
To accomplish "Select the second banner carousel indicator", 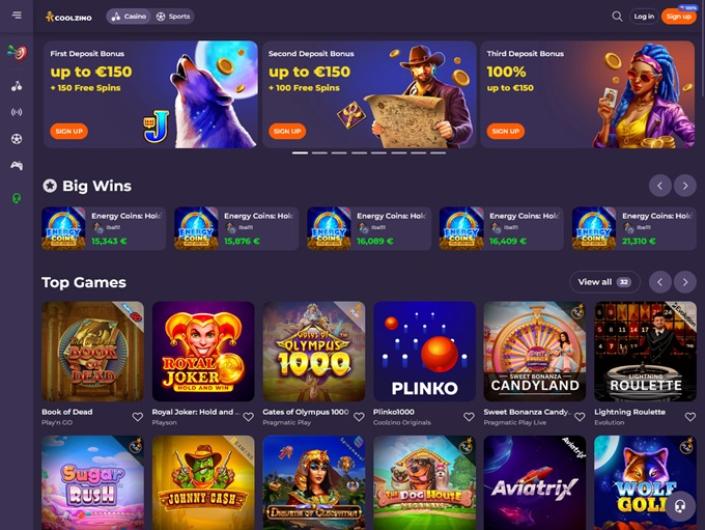I will point(320,153).
